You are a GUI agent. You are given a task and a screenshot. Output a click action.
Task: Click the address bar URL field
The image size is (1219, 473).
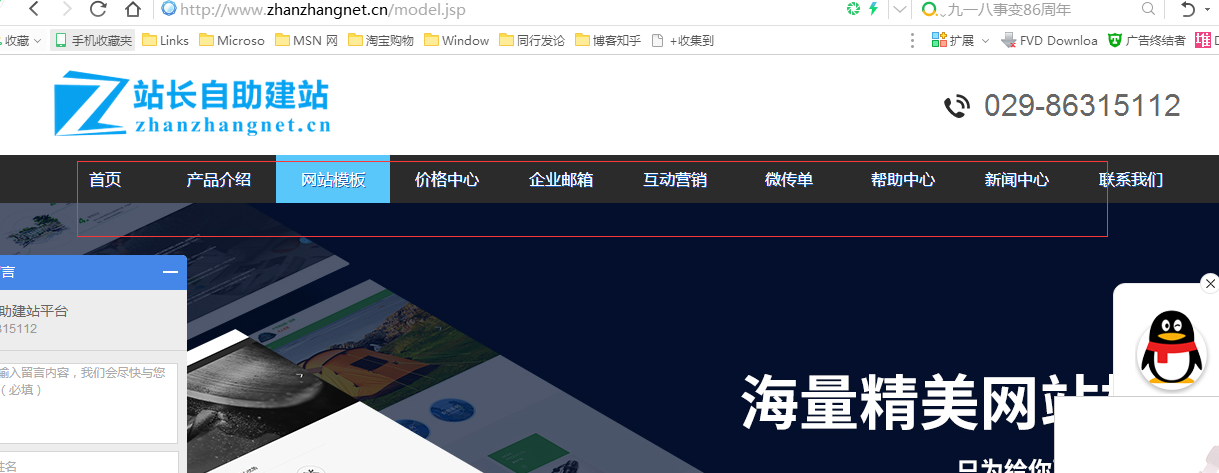pyautogui.click(x=500, y=10)
